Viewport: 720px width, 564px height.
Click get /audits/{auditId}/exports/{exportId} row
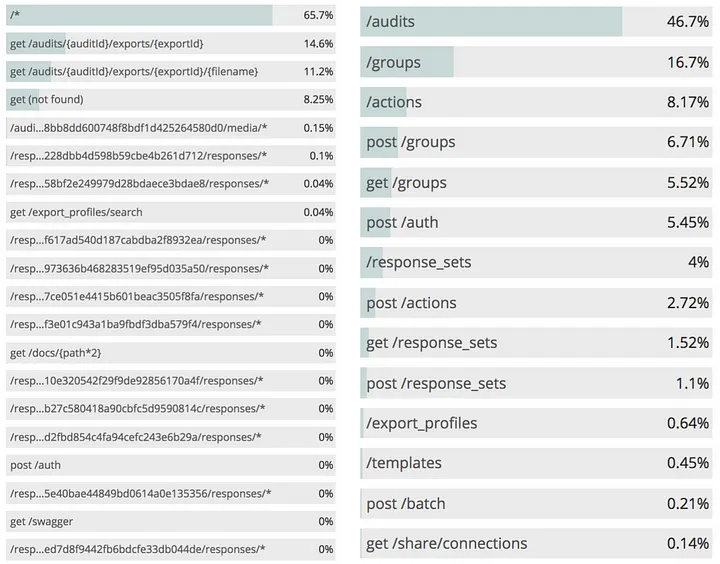point(171,44)
